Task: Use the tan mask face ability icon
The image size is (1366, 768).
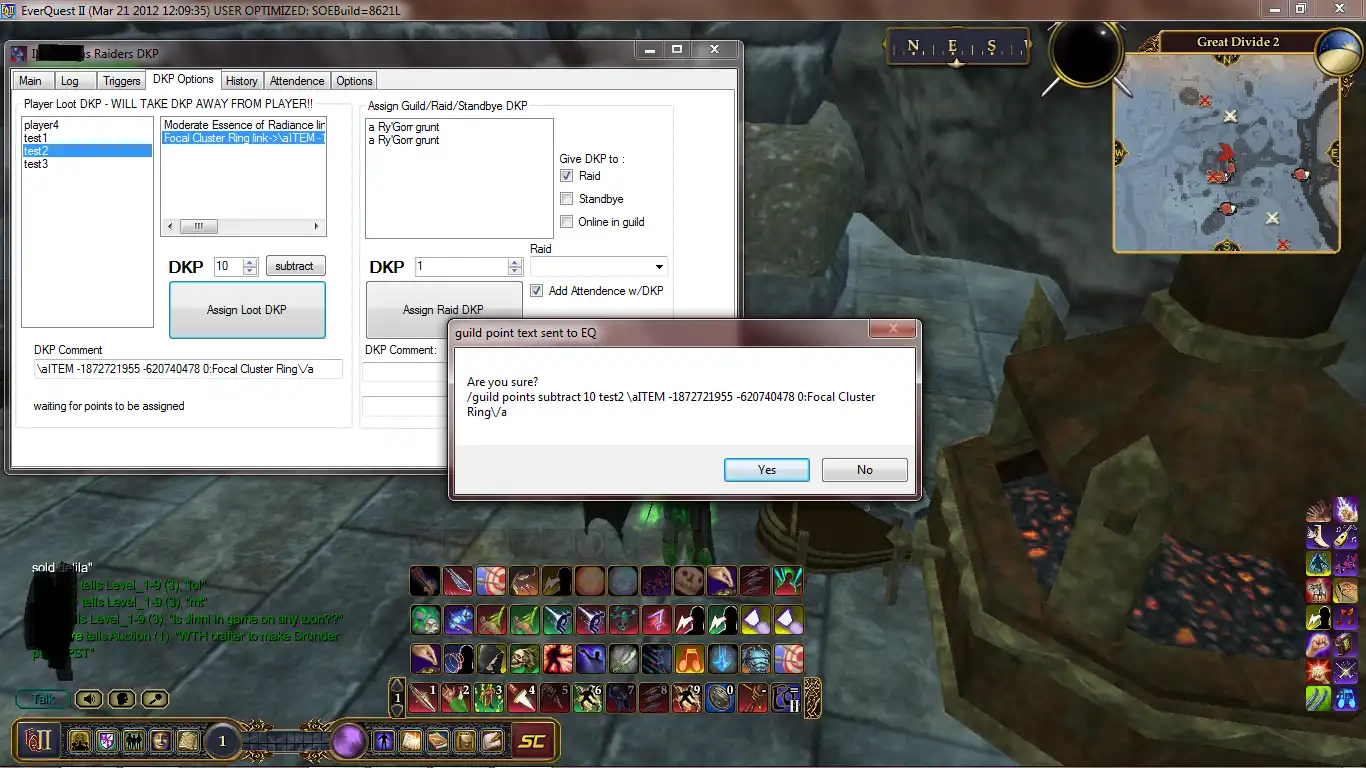Action: pos(689,580)
